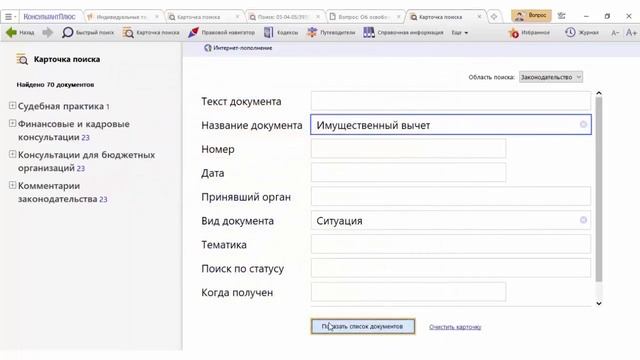Open Справочная информация
Image resolution: width=640 pixels, height=360 pixels.
point(403,32)
